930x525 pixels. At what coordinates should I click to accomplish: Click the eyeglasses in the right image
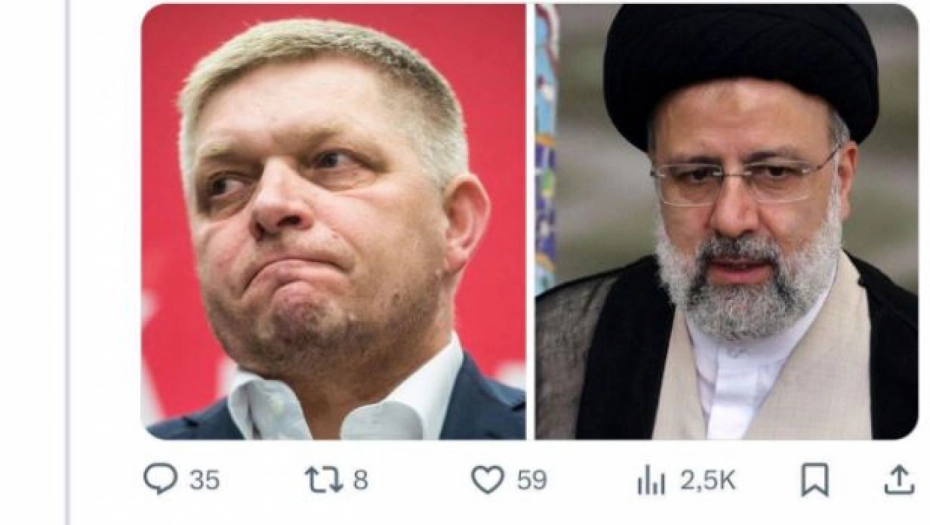(x=744, y=178)
